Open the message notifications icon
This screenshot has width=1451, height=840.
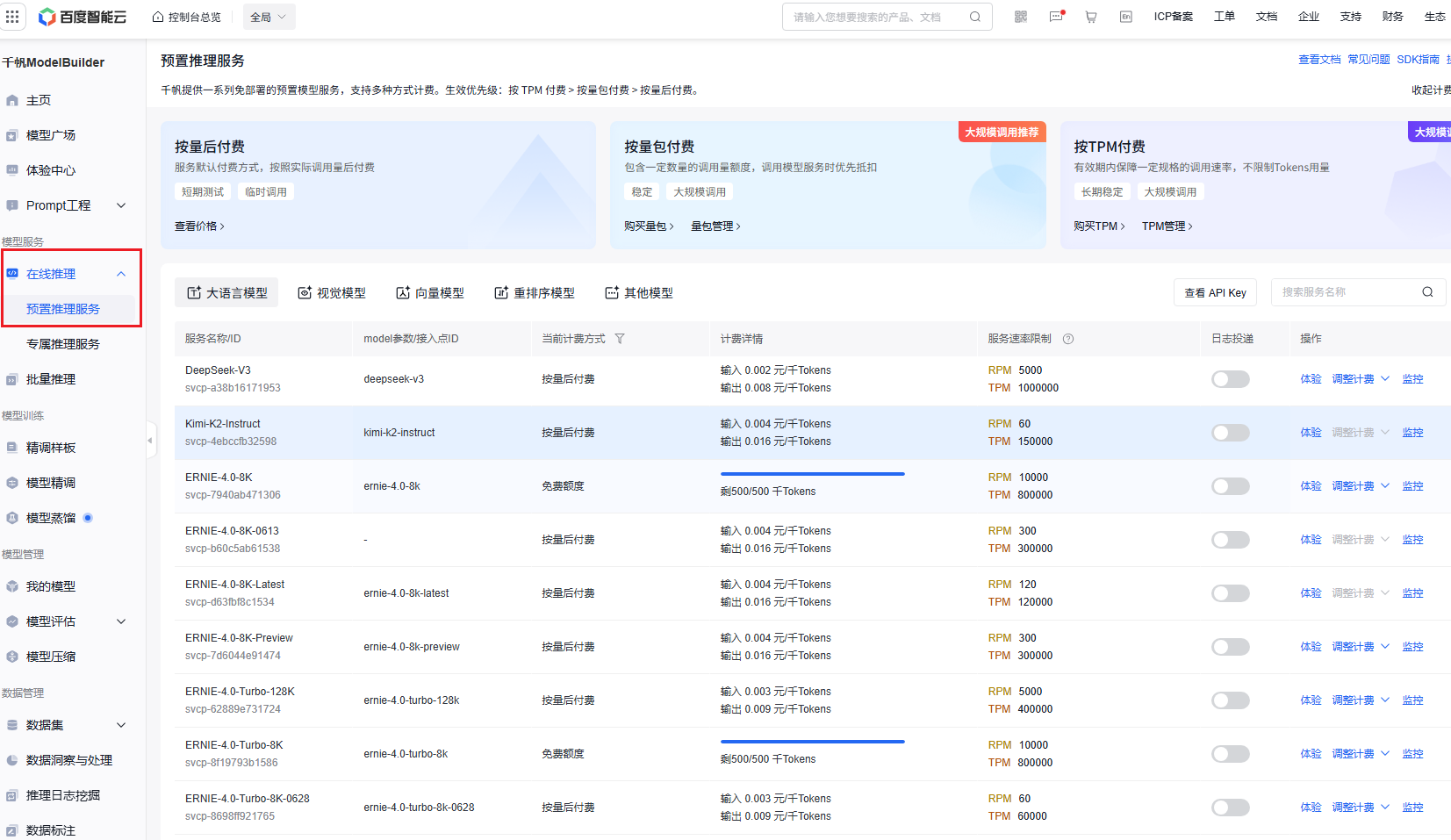click(1056, 17)
